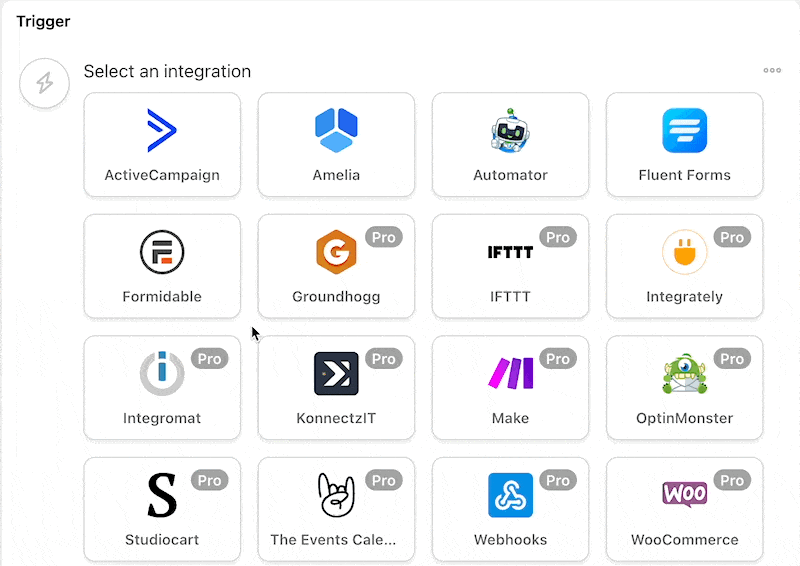Click the IFTTT logo
The image size is (800, 566).
point(510,253)
